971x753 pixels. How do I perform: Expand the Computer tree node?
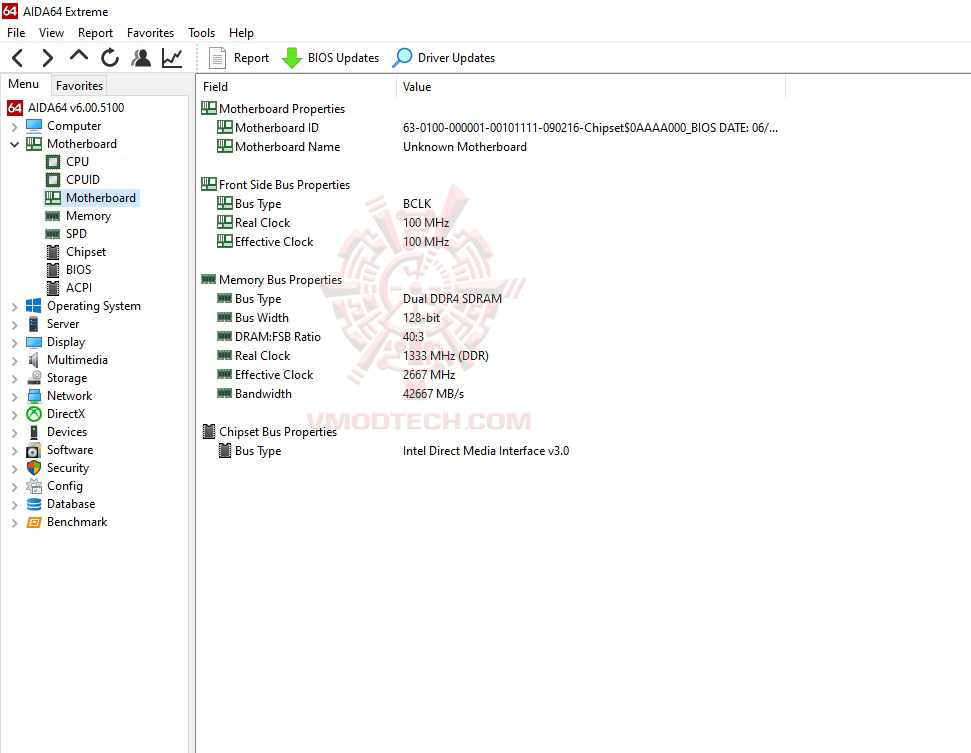pyautogui.click(x=13, y=125)
